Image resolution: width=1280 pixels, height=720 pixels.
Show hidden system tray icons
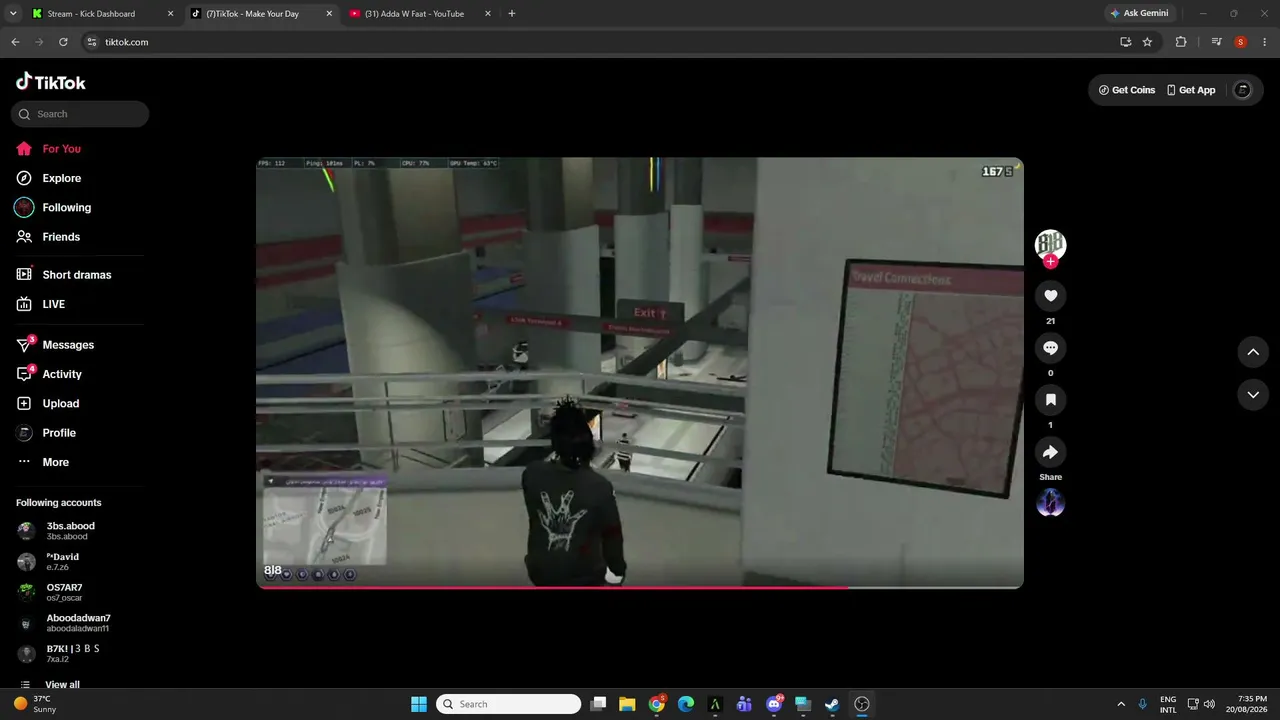click(x=1121, y=704)
